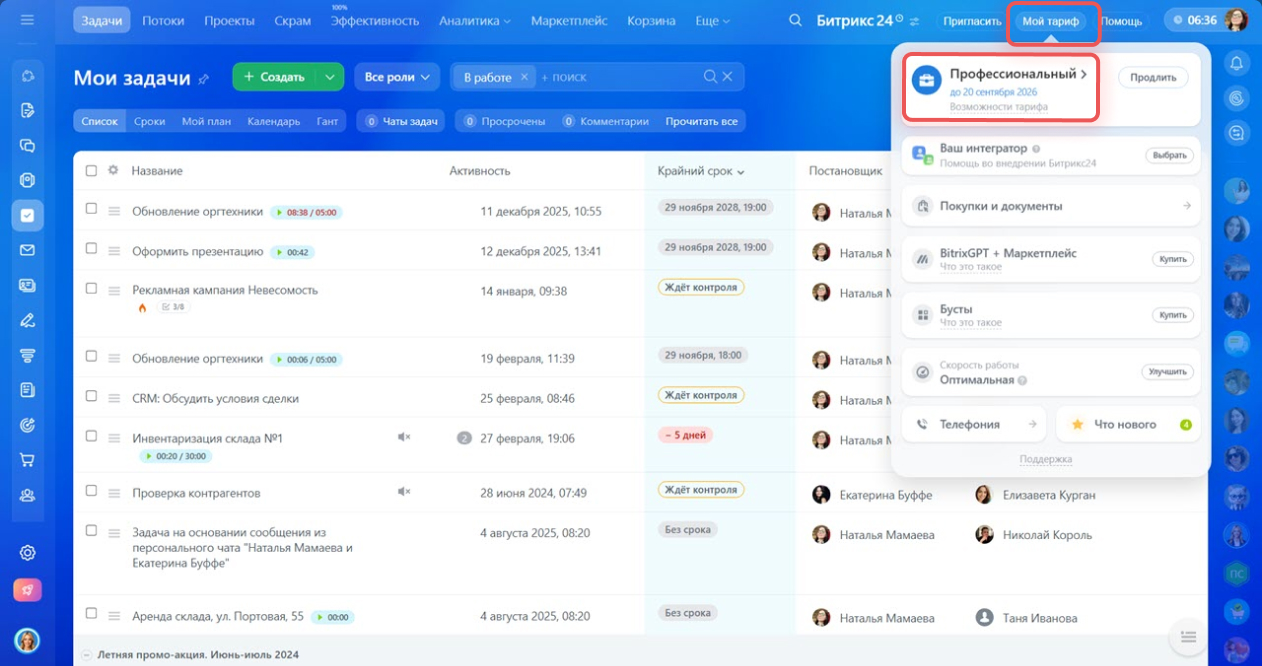
Task: Switch to the Гант view tab
Action: [x=327, y=121]
